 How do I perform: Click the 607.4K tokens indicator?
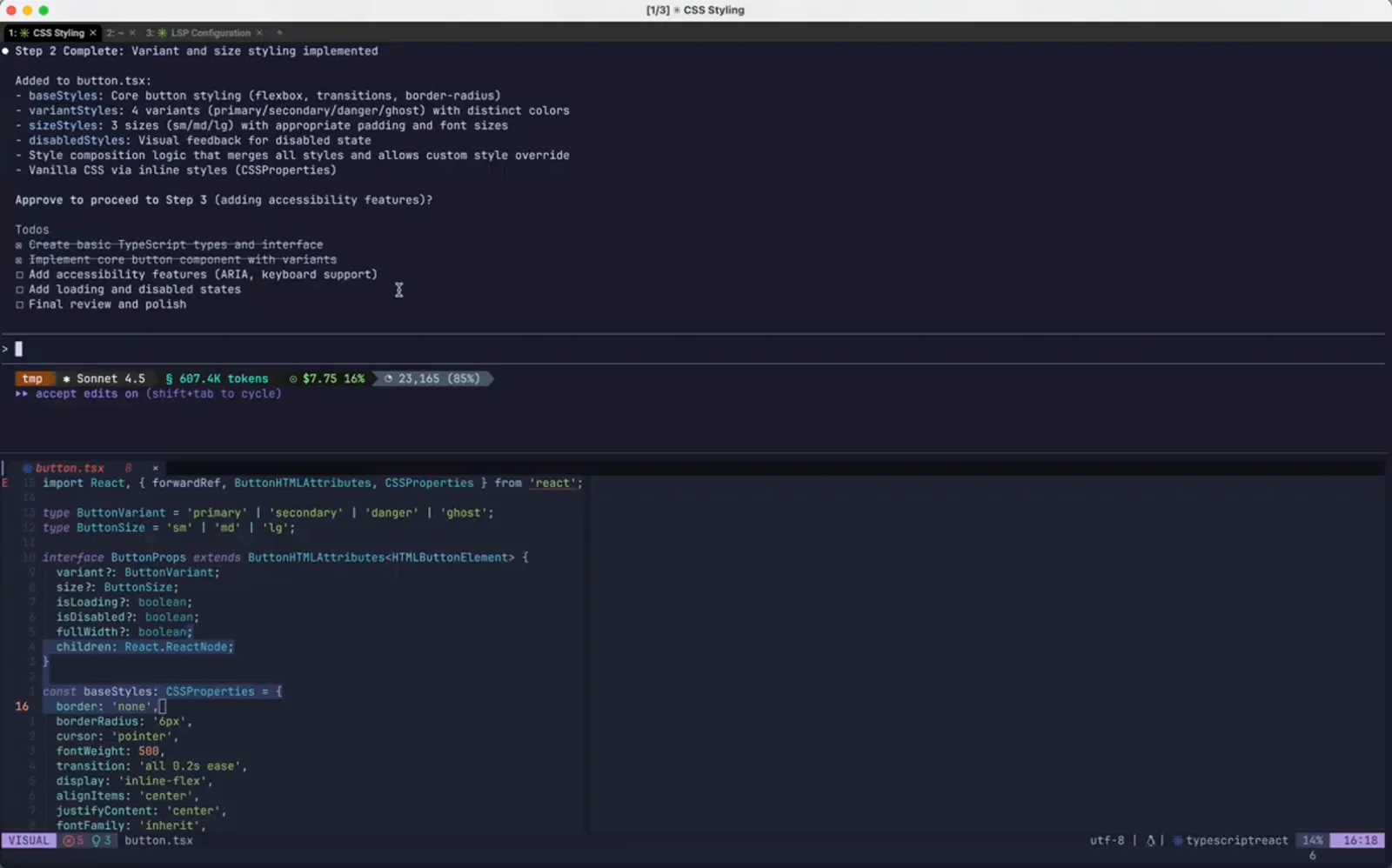pyautogui.click(x=217, y=378)
